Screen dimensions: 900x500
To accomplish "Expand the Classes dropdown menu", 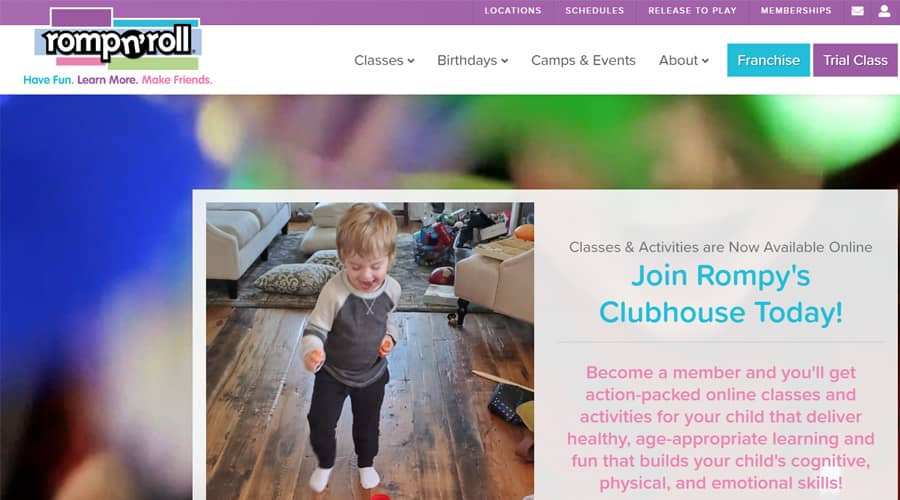I will [384, 60].
